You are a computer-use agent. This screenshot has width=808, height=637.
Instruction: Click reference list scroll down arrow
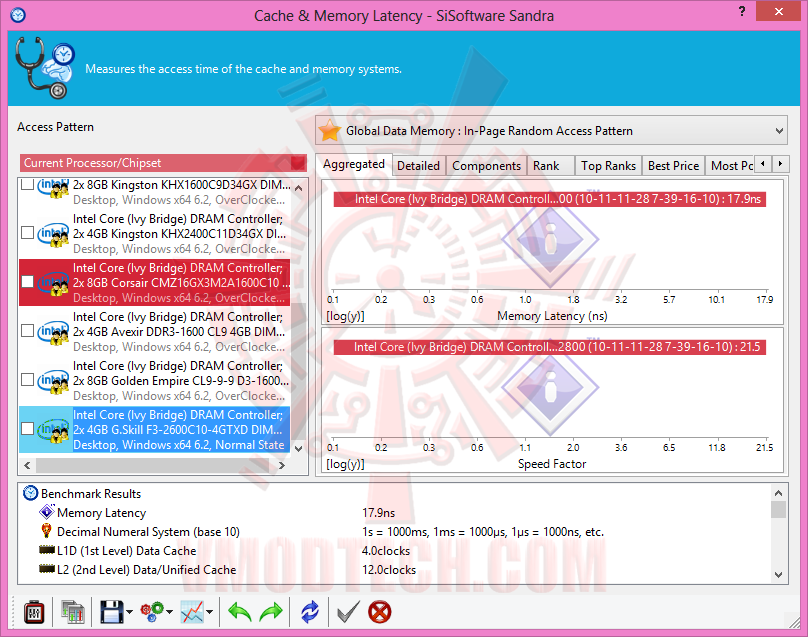(298, 448)
